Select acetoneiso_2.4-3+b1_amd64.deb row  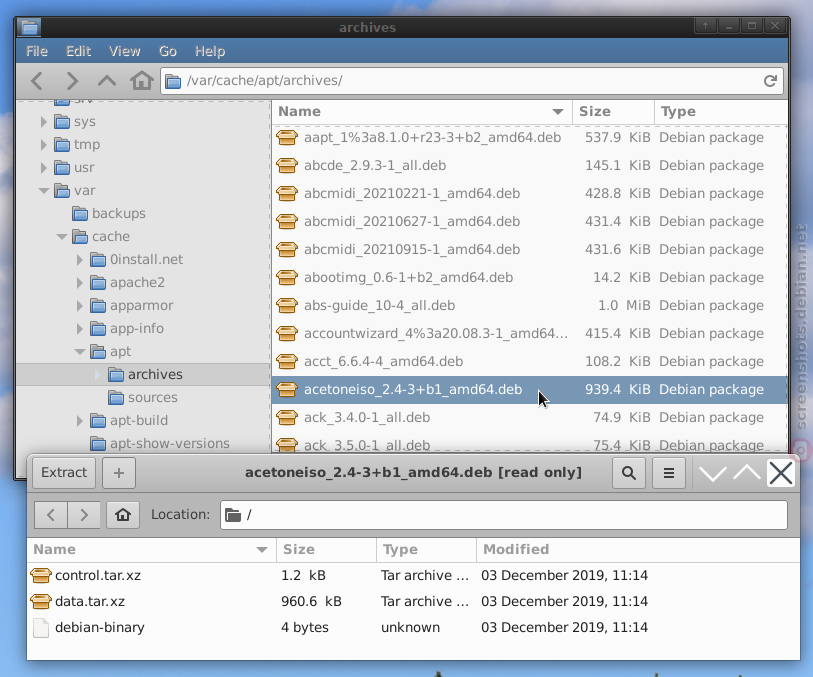[x=529, y=389]
